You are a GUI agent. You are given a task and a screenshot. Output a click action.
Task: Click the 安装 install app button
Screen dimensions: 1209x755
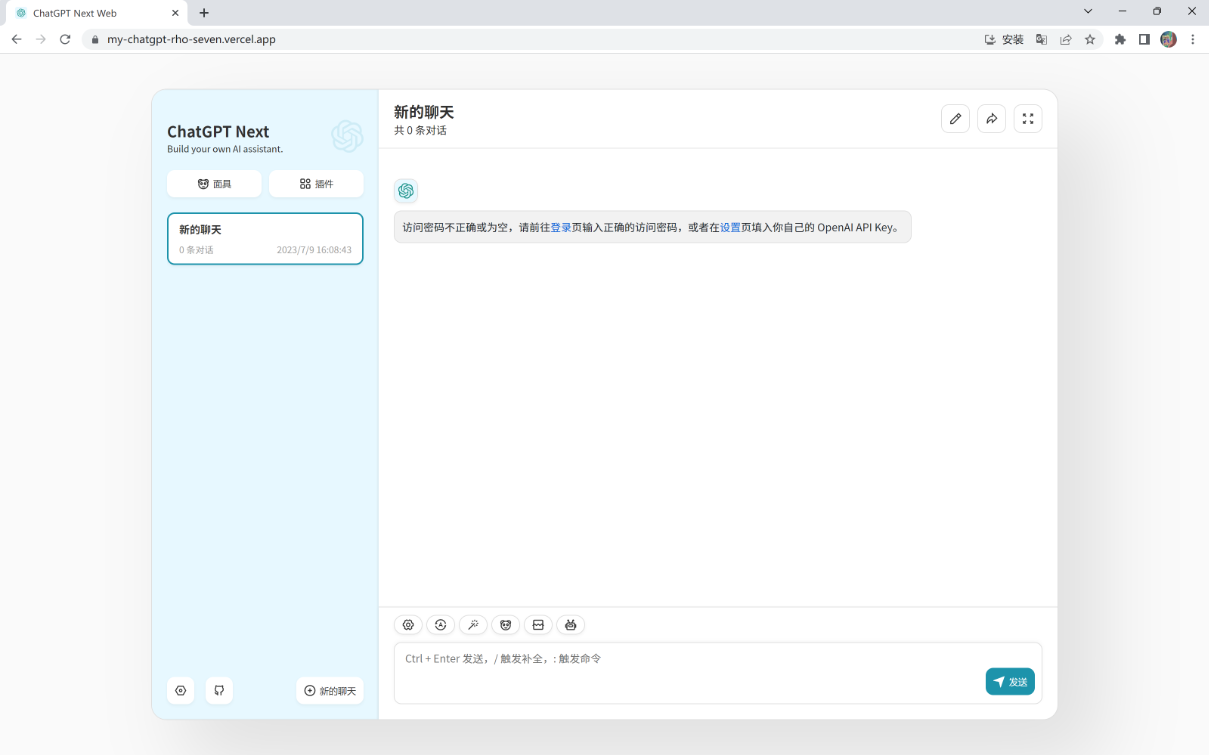coord(1004,39)
